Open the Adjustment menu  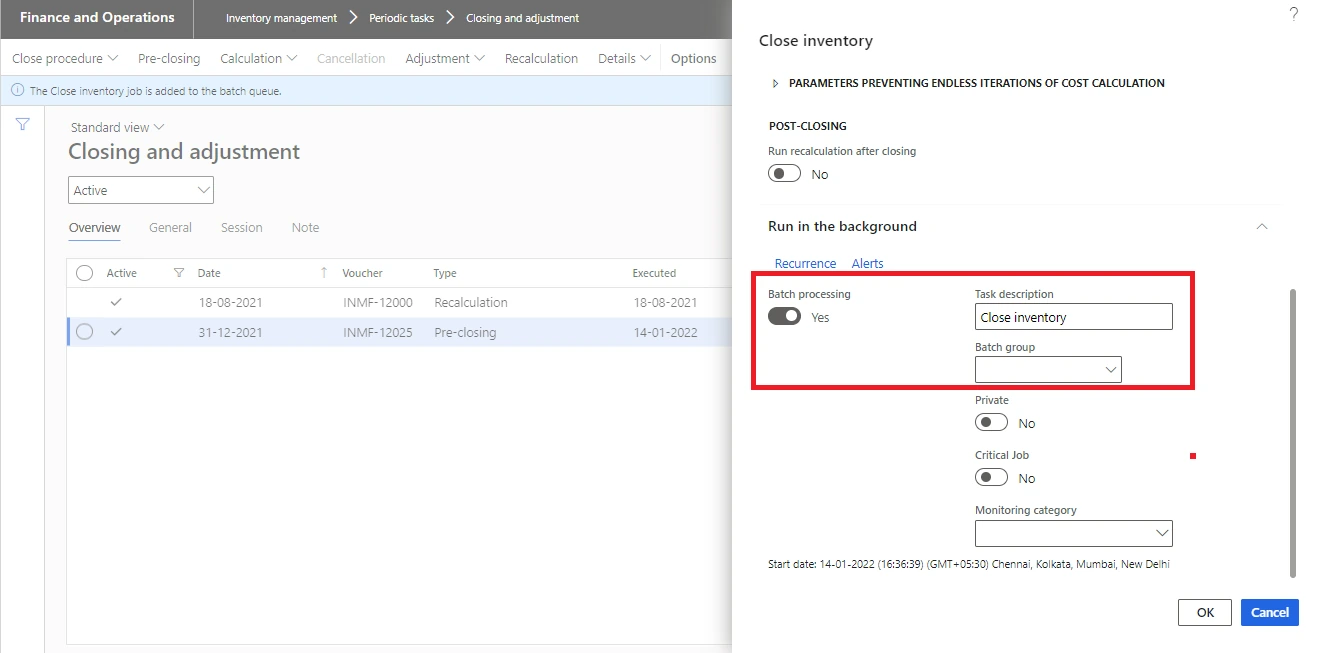pos(445,58)
